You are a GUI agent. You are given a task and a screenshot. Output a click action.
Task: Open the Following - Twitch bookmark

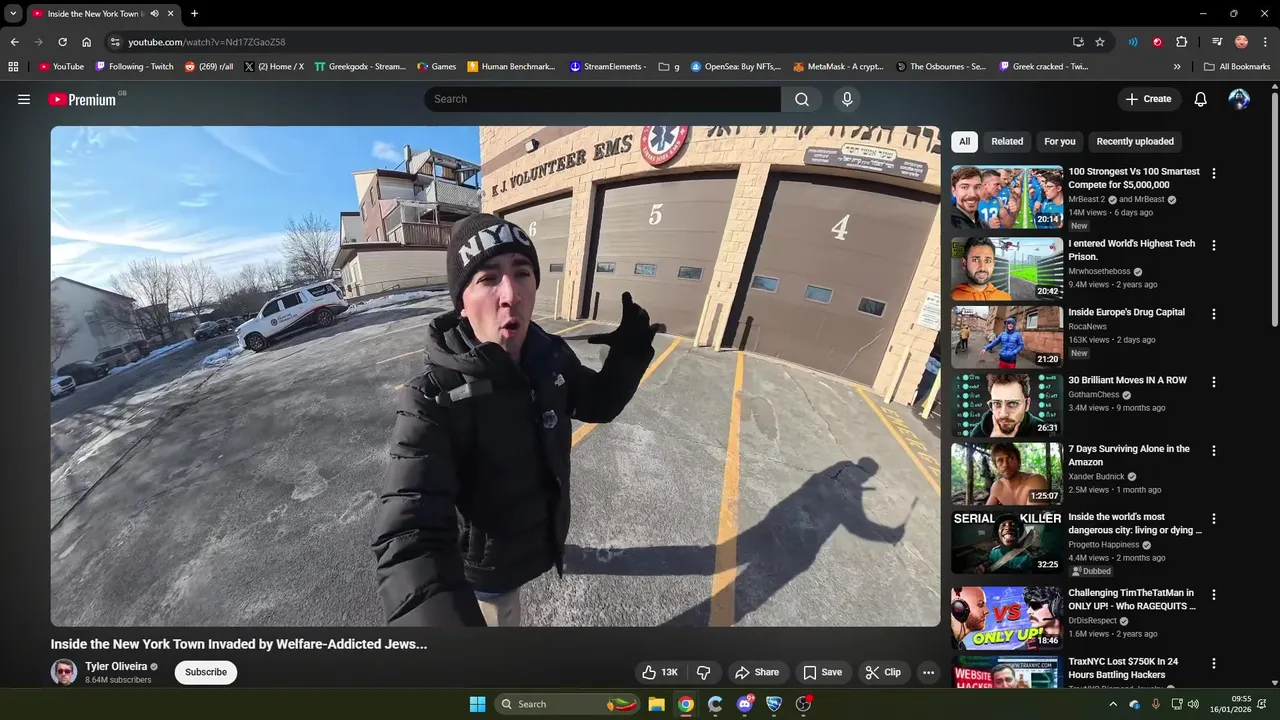click(x=134, y=67)
